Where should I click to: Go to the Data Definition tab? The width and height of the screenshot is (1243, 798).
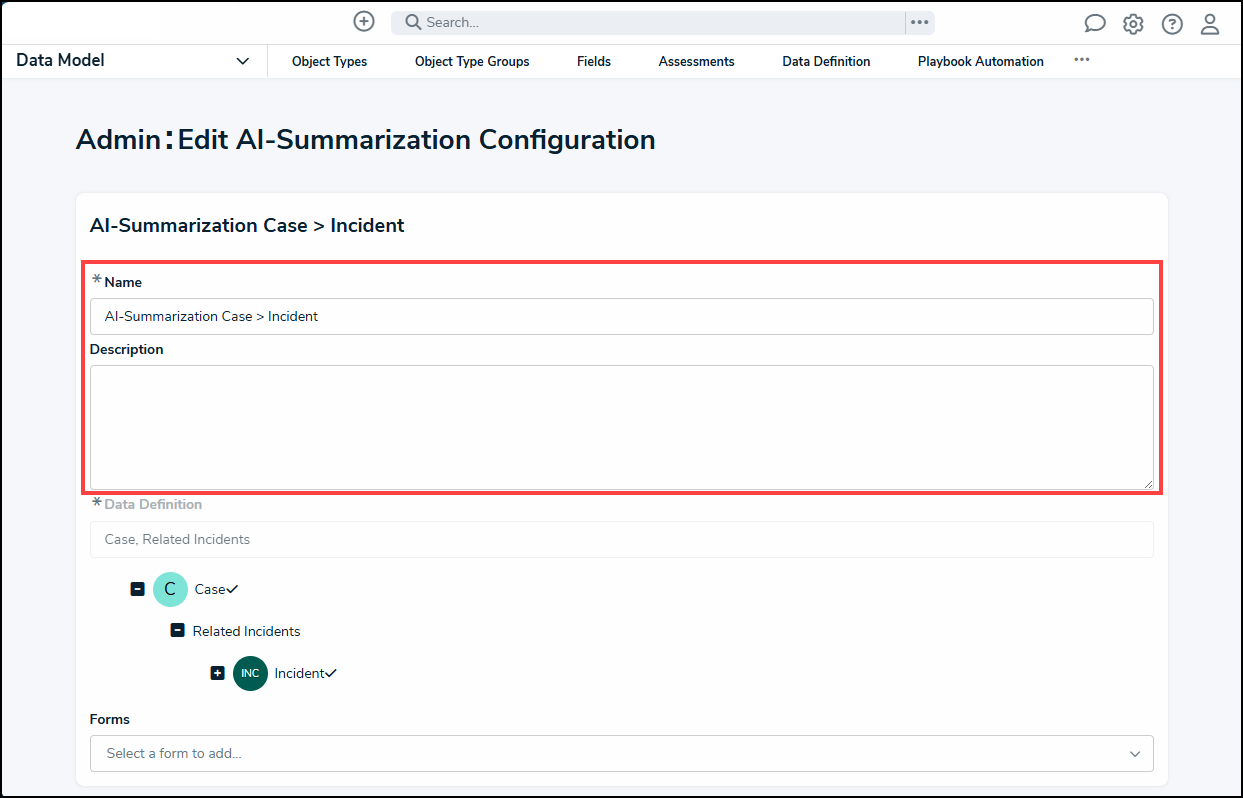click(x=826, y=61)
